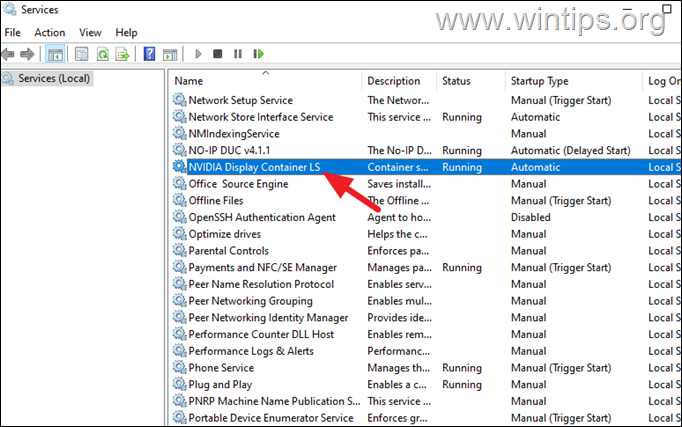Click Disabled startup type of OpenSSH Agent
The height and width of the screenshot is (427, 682).
point(530,217)
